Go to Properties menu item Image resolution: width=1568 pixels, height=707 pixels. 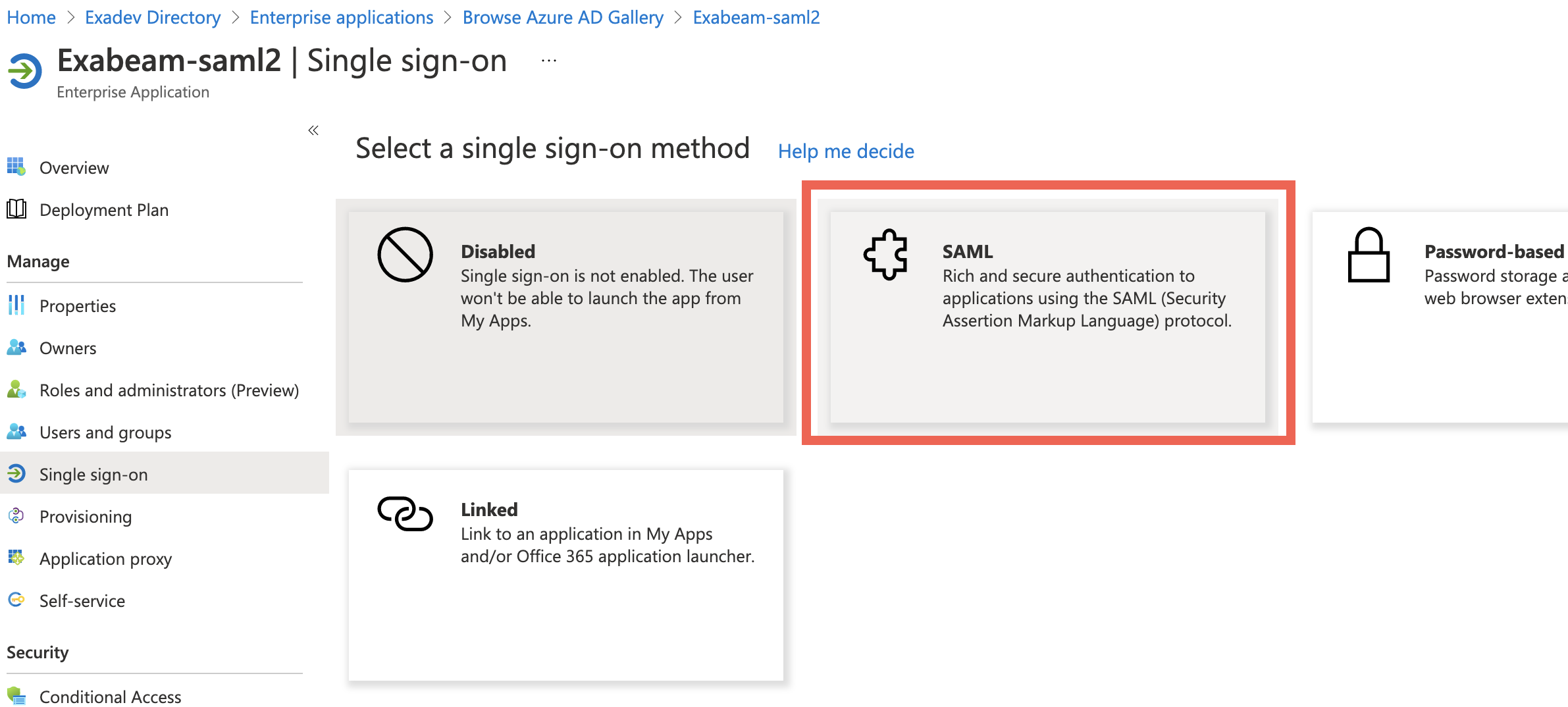tap(165, 305)
